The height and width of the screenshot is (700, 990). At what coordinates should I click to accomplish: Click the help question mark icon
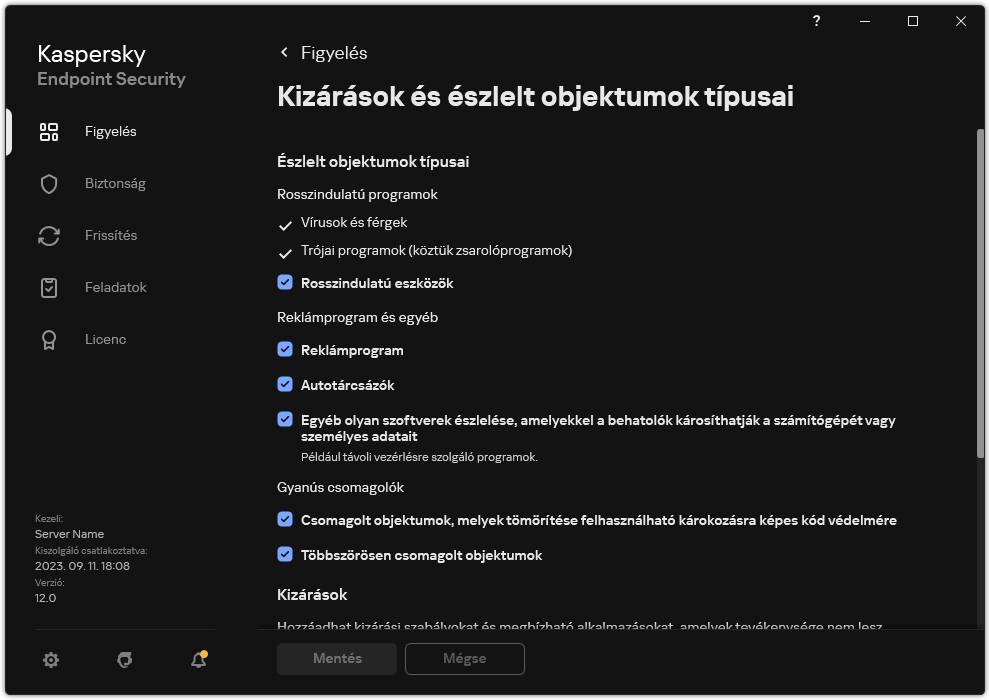point(816,21)
